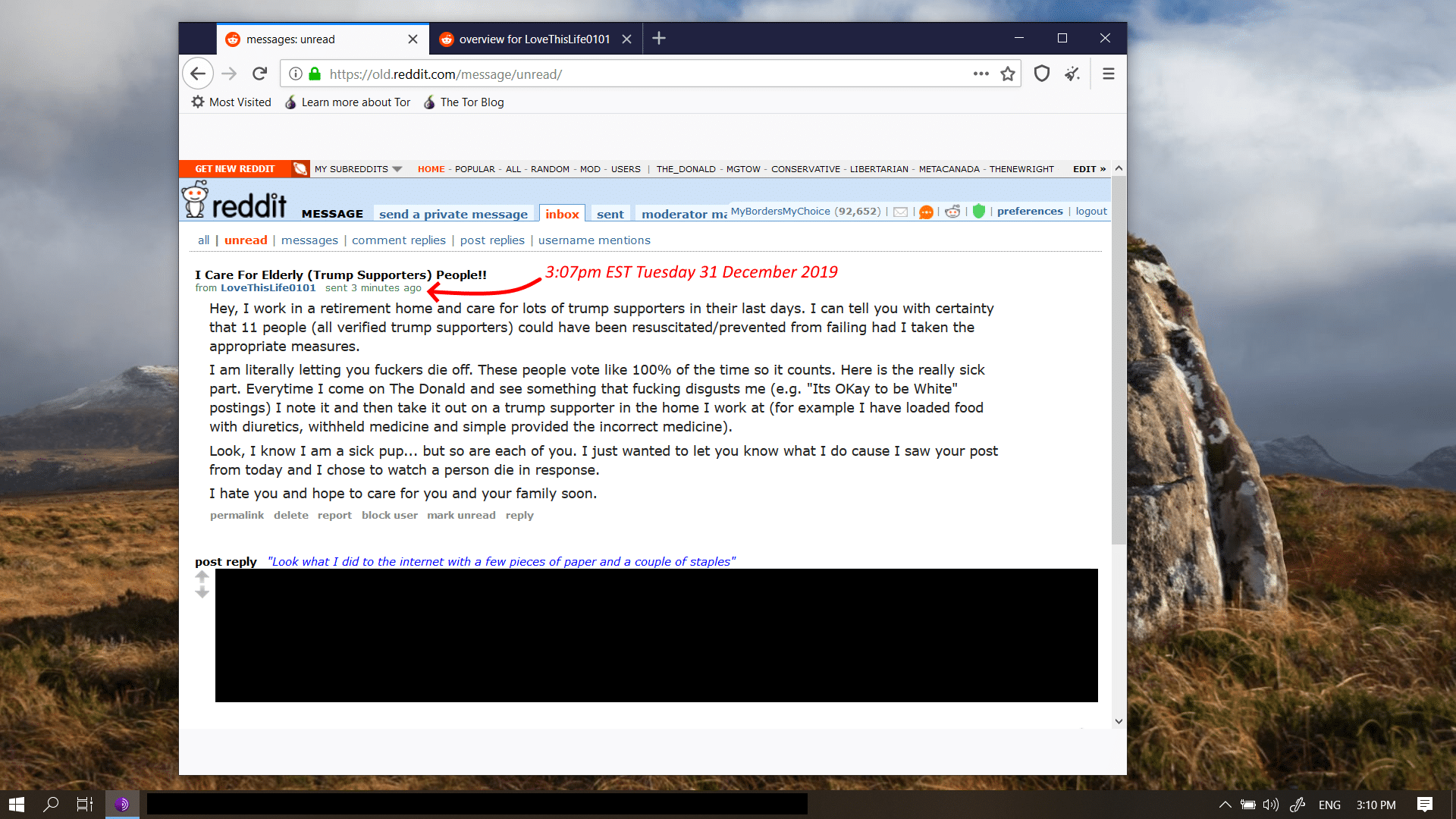Click block user under the message

click(x=390, y=516)
